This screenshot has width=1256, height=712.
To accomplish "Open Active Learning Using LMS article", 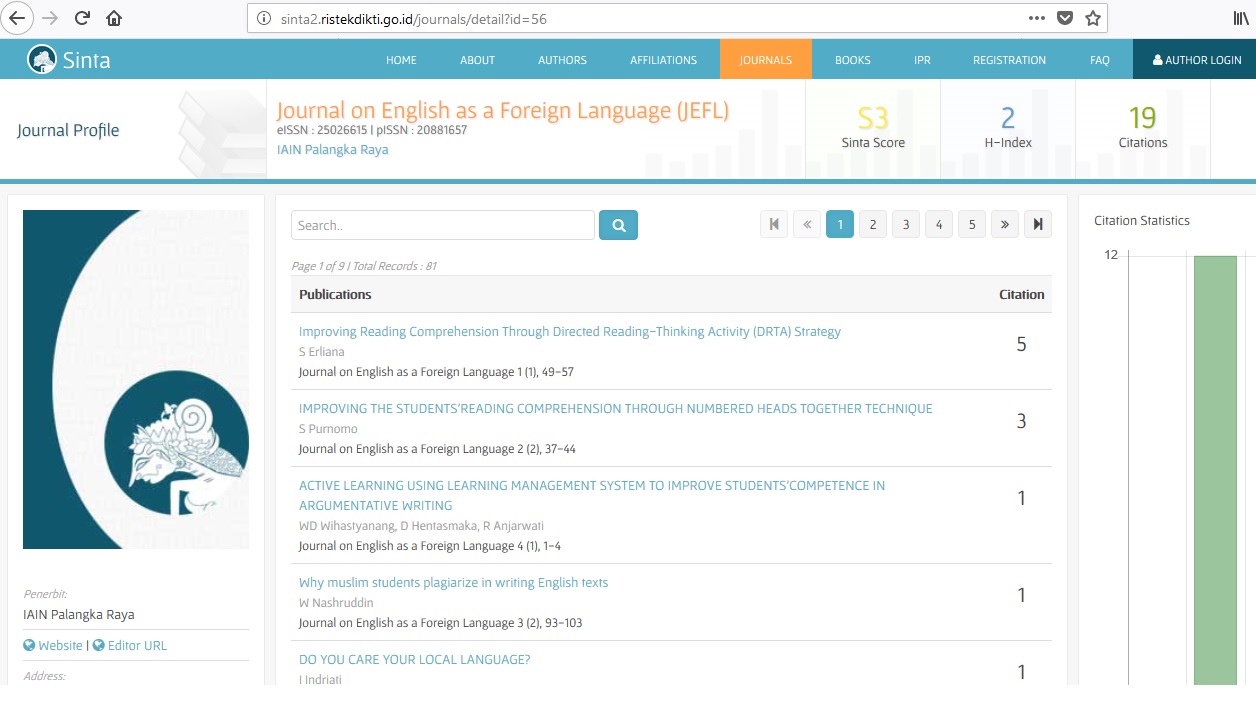I will pyautogui.click(x=592, y=495).
